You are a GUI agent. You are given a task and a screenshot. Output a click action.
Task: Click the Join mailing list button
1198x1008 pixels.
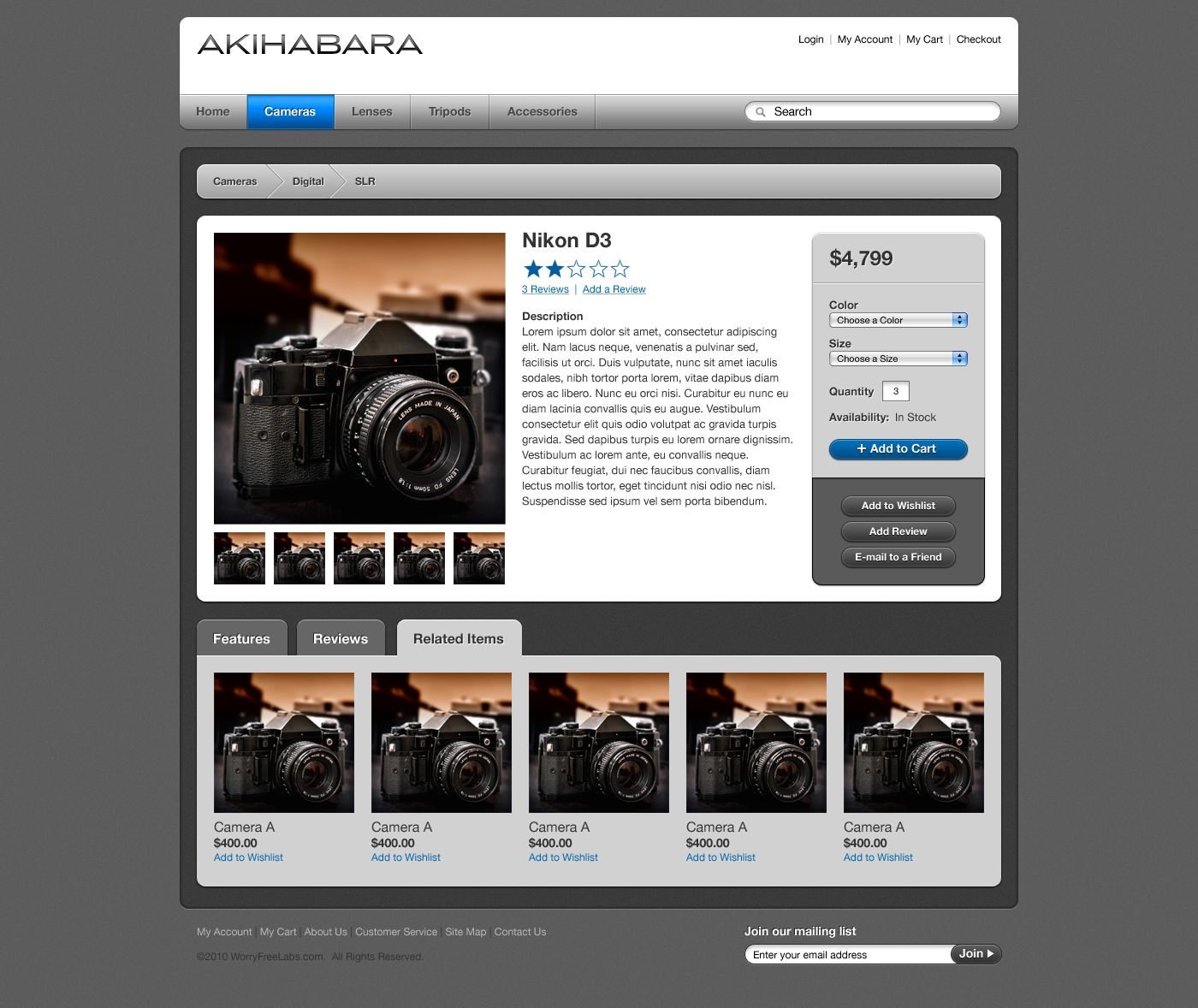[x=976, y=954]
